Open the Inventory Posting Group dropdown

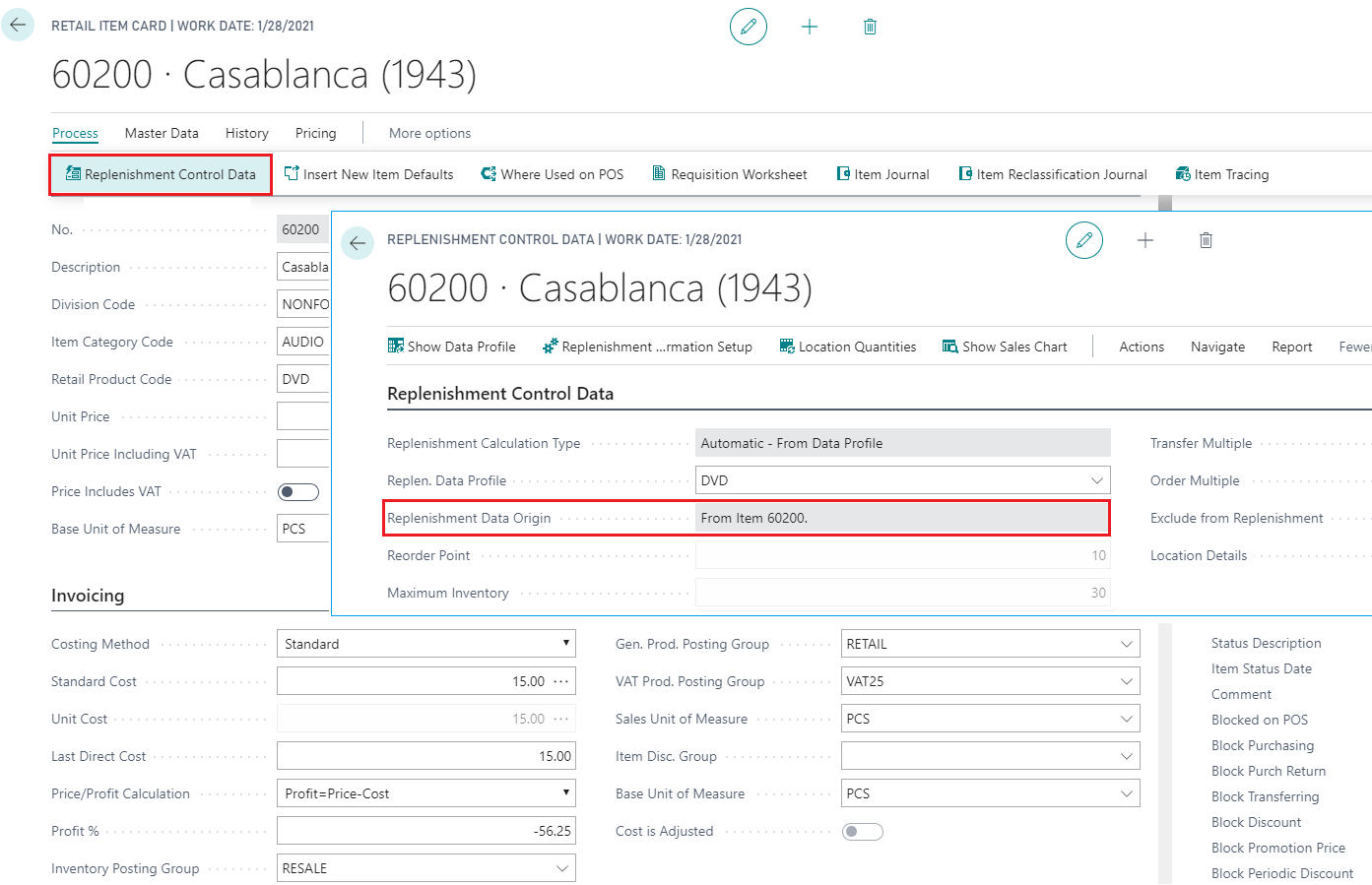(561, 868)
